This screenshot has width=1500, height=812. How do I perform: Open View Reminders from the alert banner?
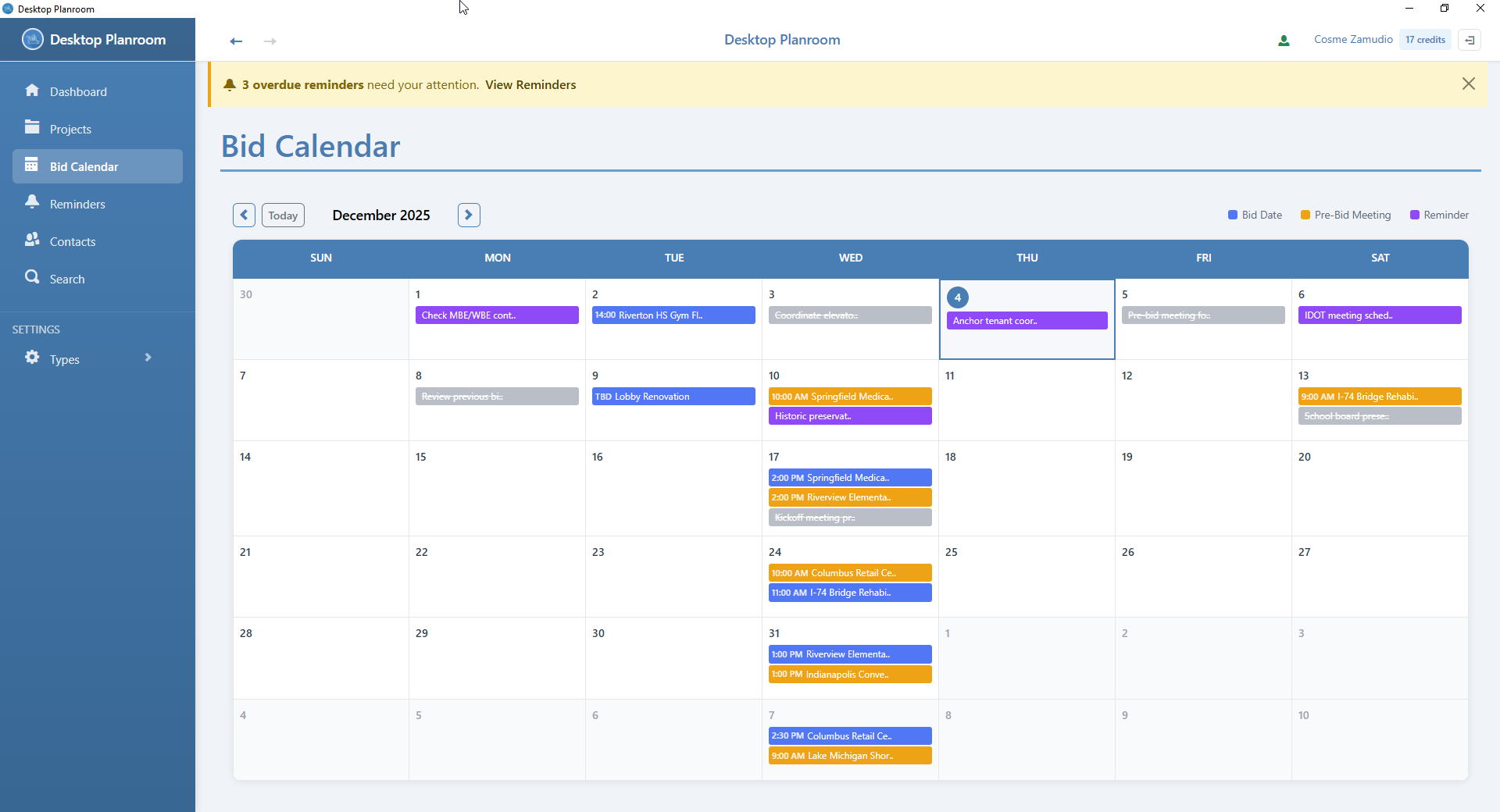[530, 84]
